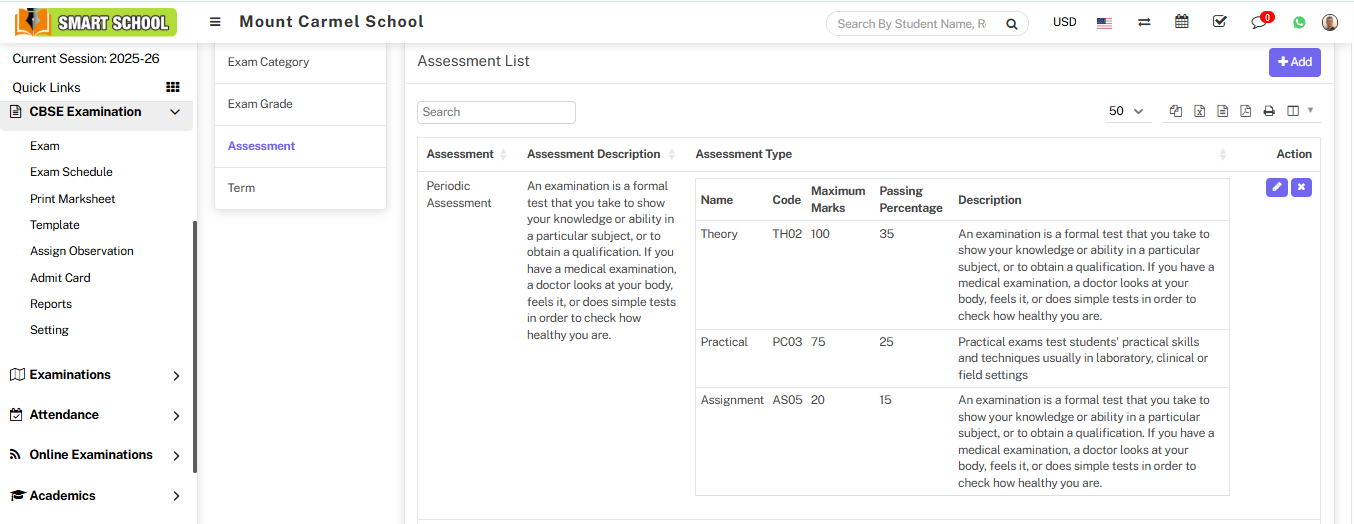Viewport: 1354px width, 524px height.
Task: Export the assessment list to Excel
Action: coord(1199,111)
